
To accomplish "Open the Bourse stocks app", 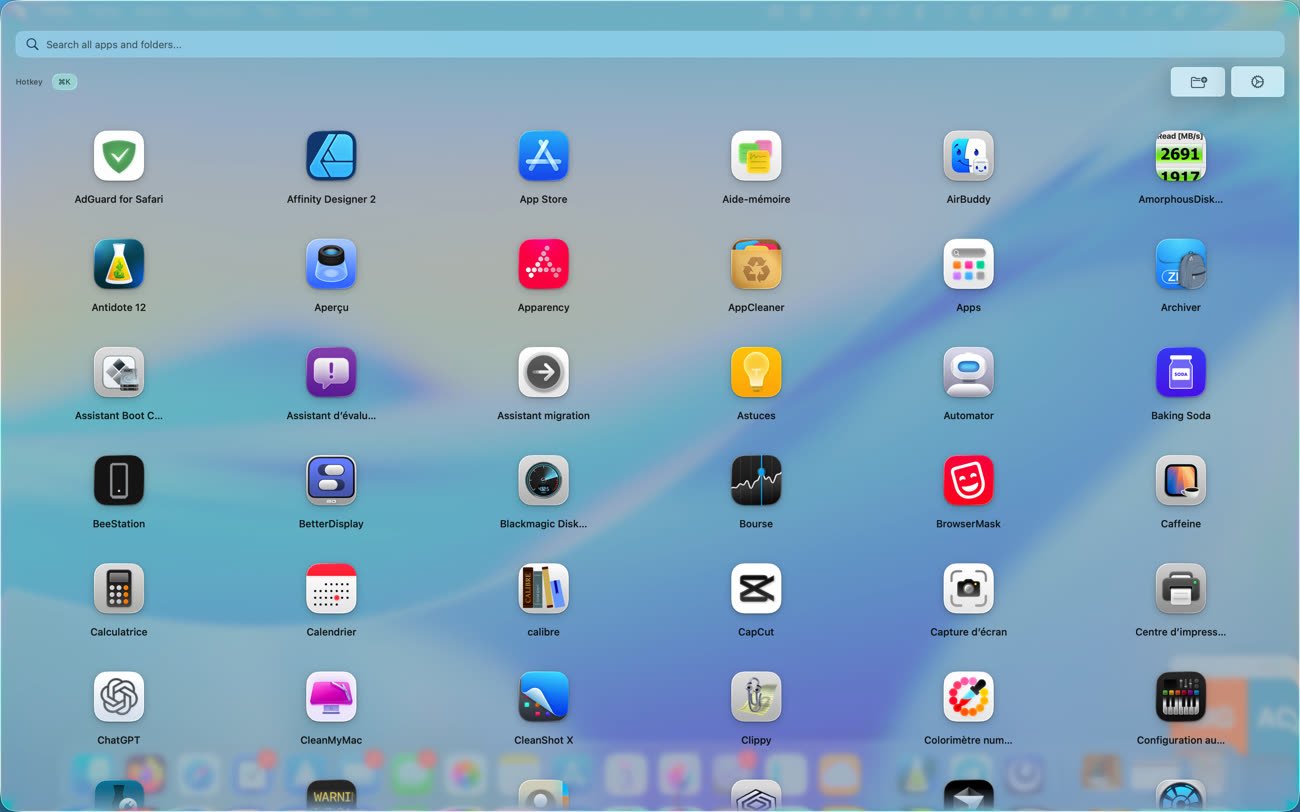I will [x=756, y=480].
